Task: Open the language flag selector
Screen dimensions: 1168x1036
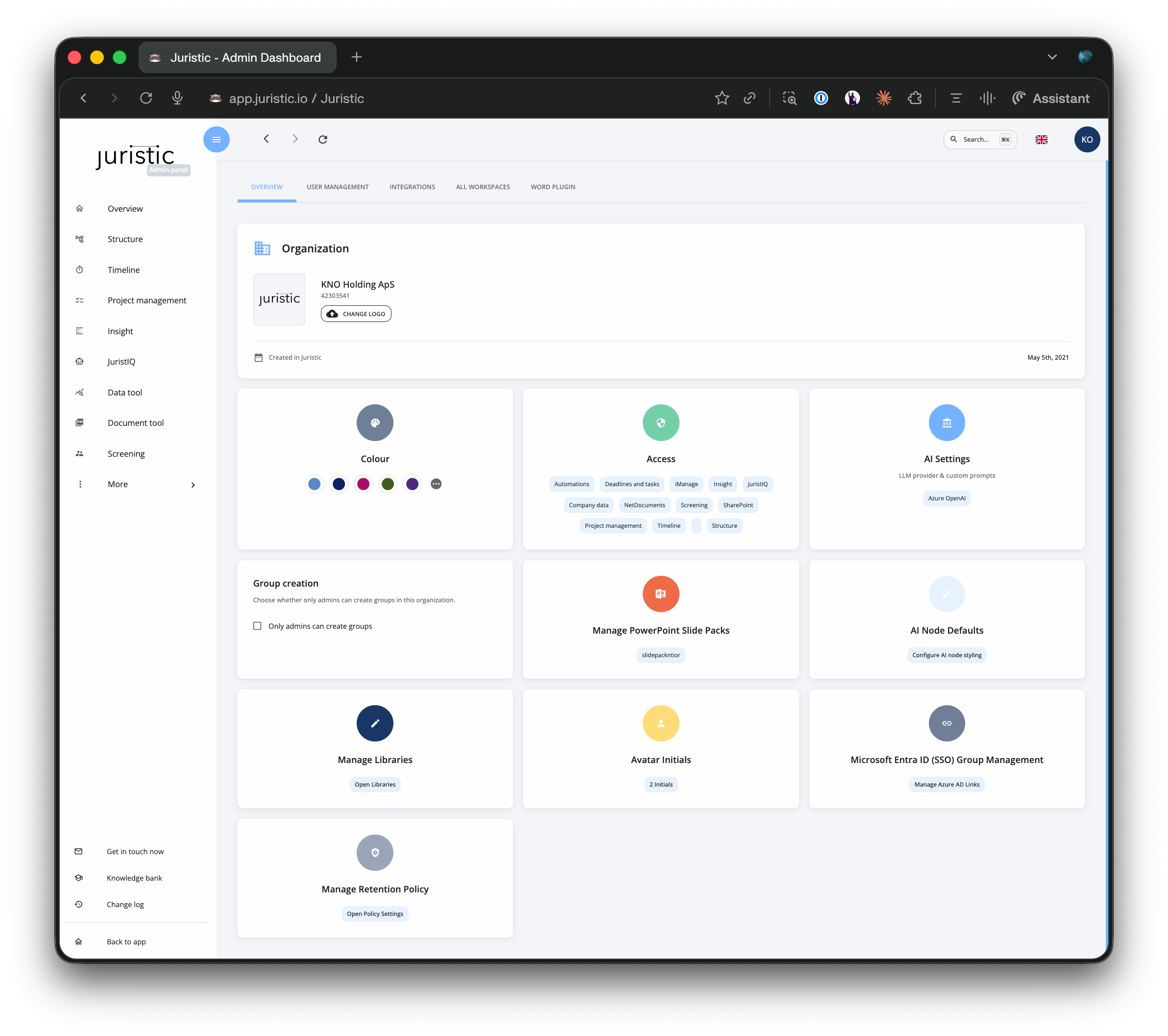Action: point(1041,140)
